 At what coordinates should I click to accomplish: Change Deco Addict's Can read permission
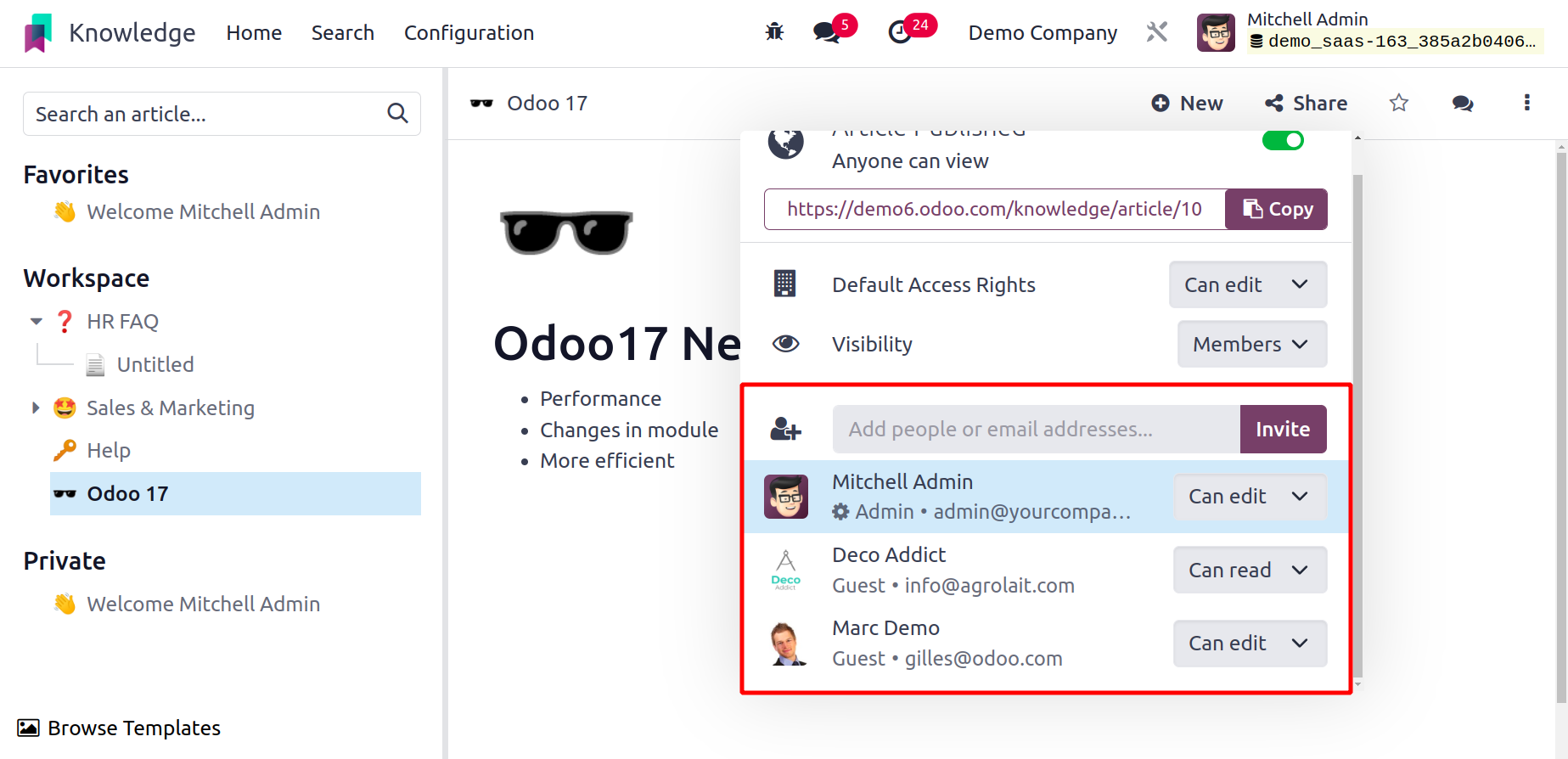[1250, 570]
